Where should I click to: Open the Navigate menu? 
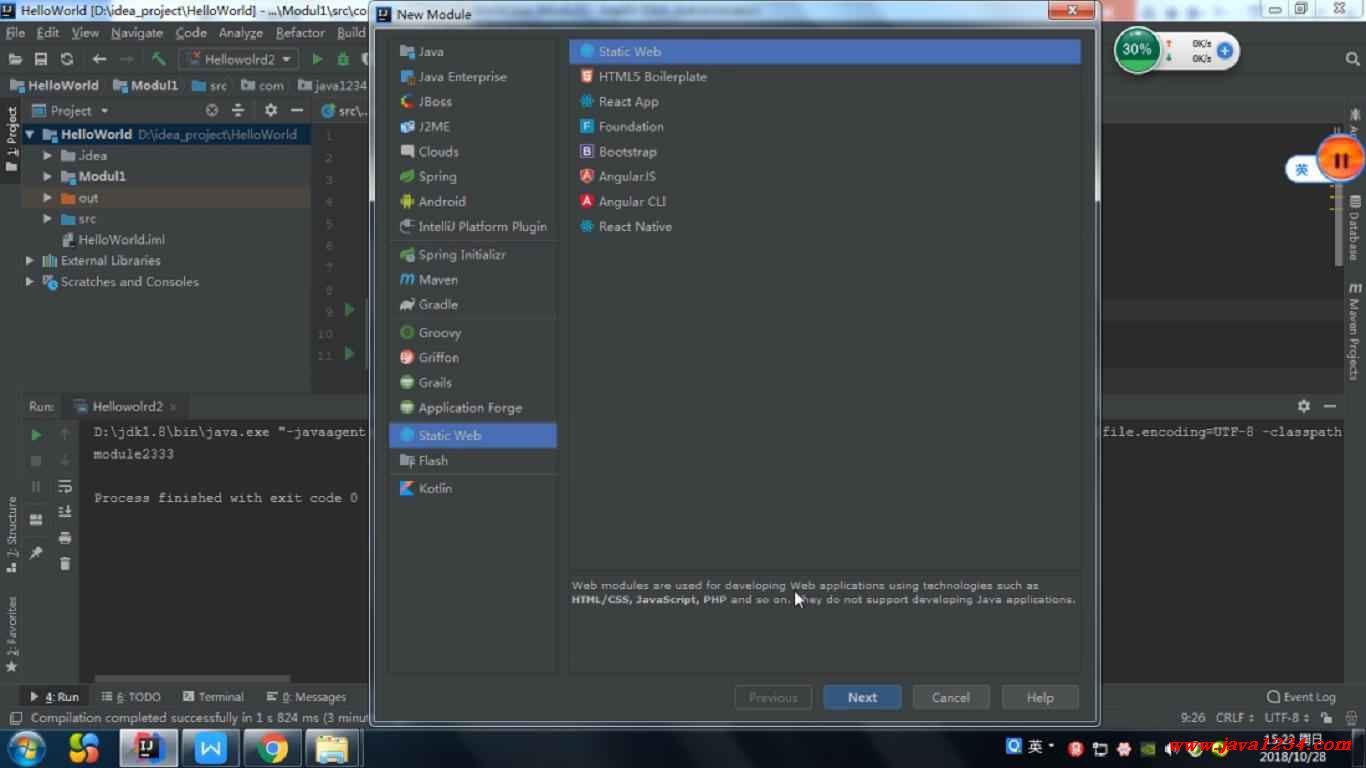(137, 33)
